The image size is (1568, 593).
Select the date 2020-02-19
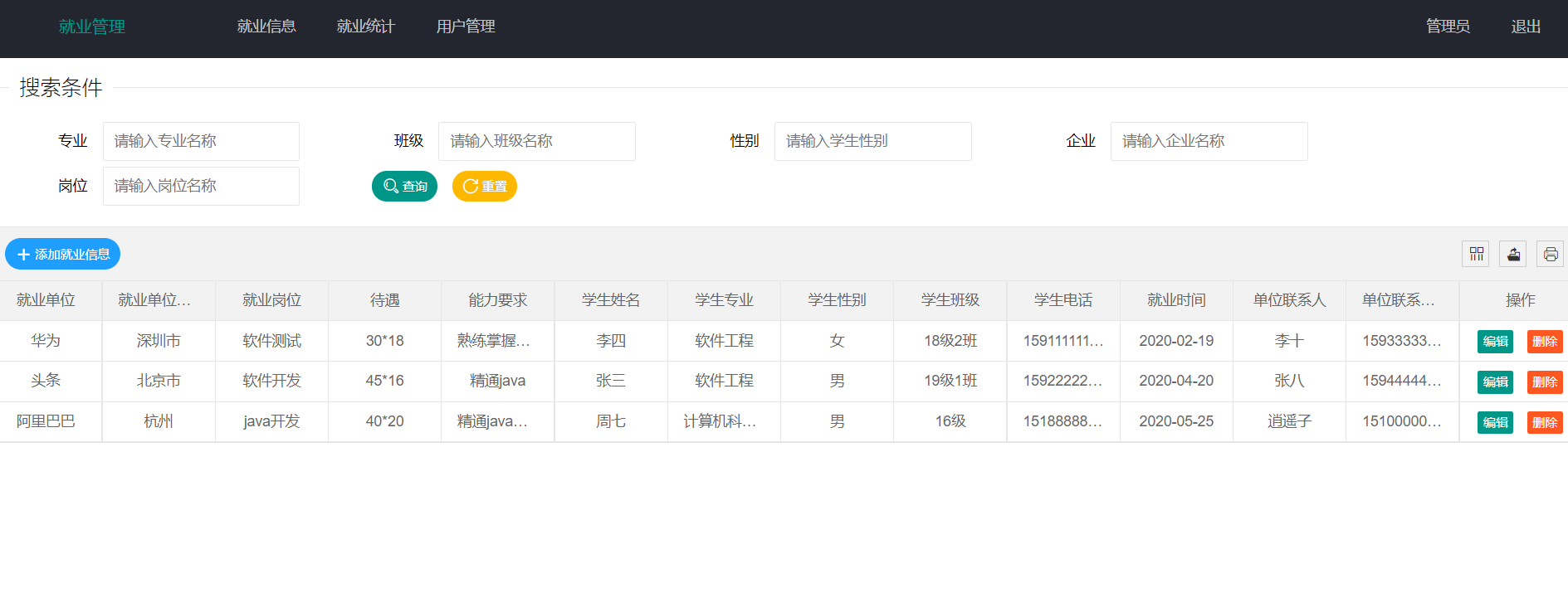pyautogui.click(x=1176, y=341)
